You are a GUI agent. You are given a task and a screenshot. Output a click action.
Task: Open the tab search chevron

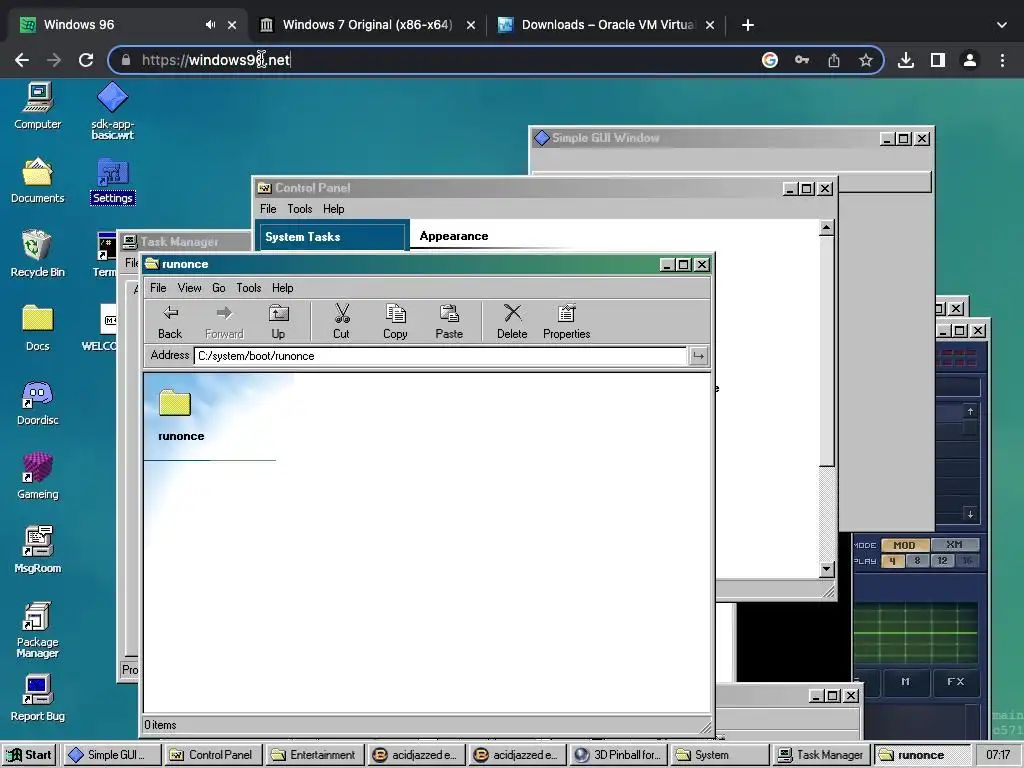click(1002, 25)
